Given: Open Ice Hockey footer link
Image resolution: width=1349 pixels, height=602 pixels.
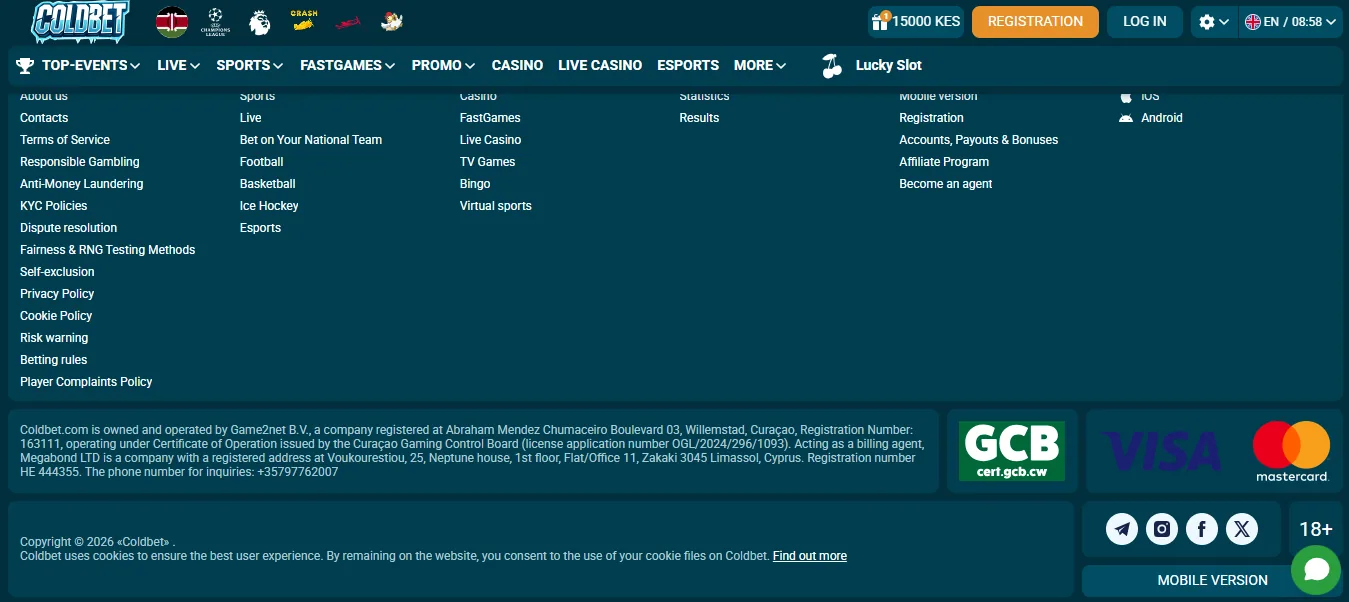Looking at the screenshot, I should click(x=269, y=206).
